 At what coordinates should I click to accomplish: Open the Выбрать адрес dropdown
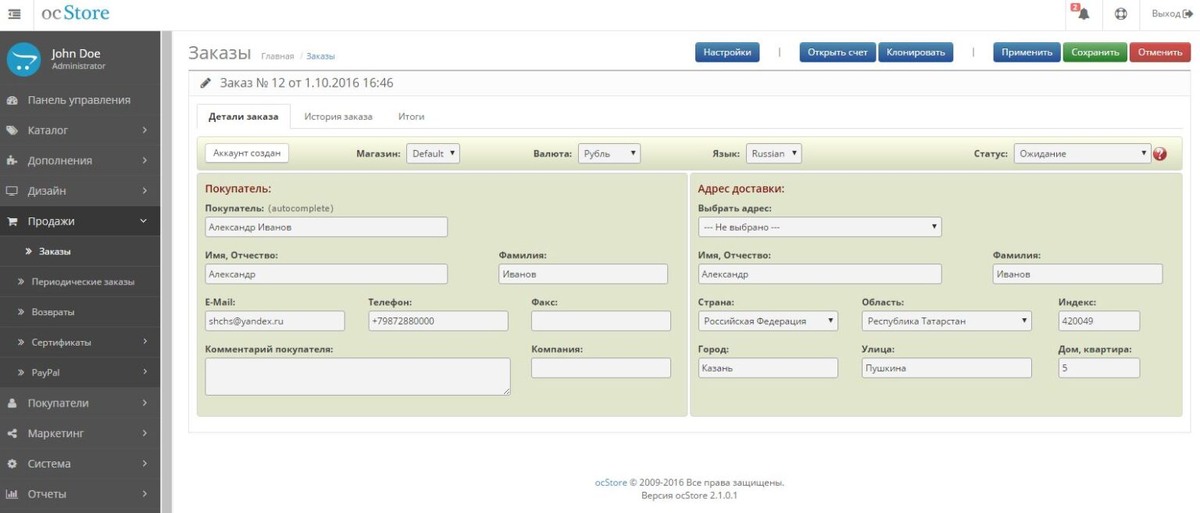click(x=820, y=227)
